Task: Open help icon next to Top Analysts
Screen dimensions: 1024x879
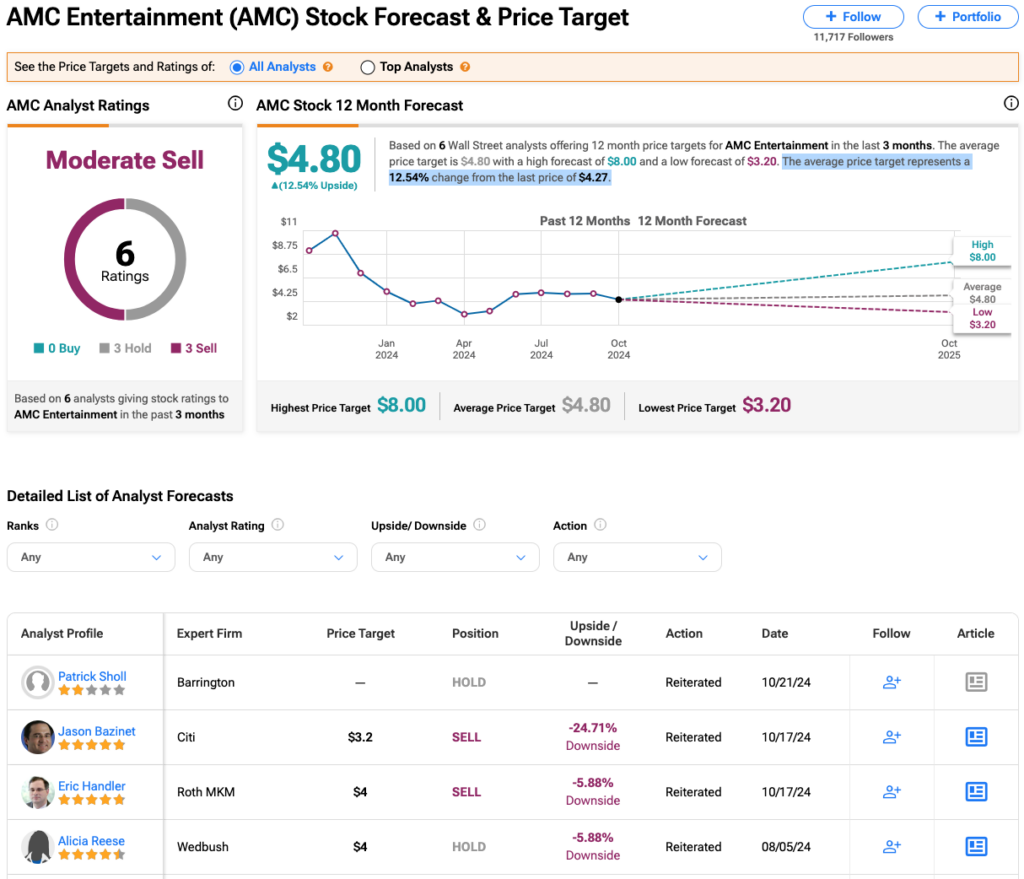Action: 465,67
